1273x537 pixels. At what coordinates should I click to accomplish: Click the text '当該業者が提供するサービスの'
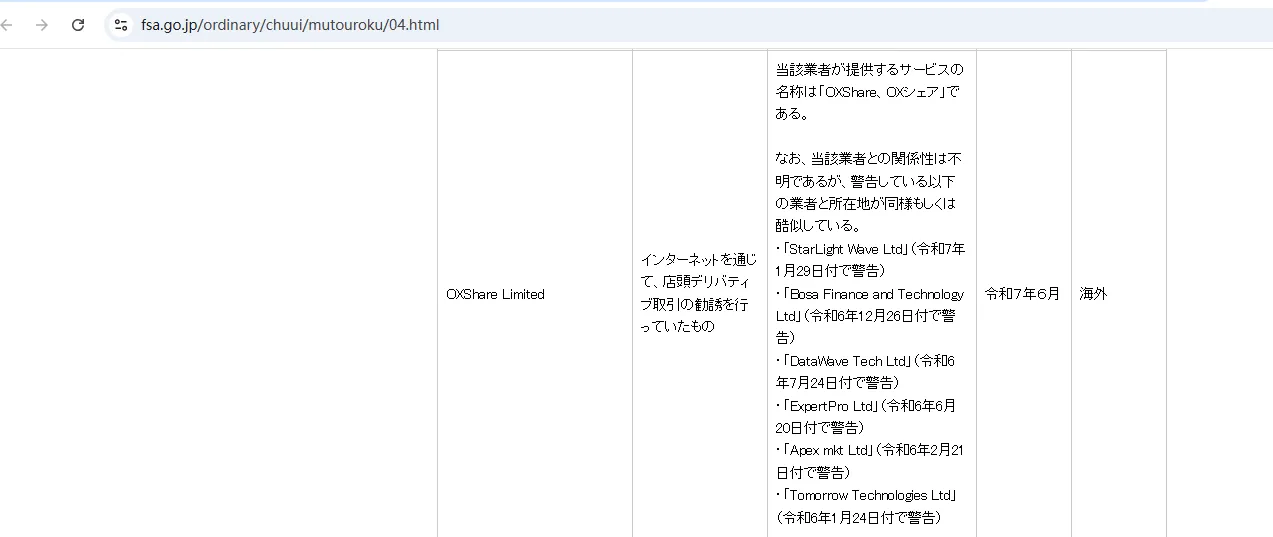(869, 70)
